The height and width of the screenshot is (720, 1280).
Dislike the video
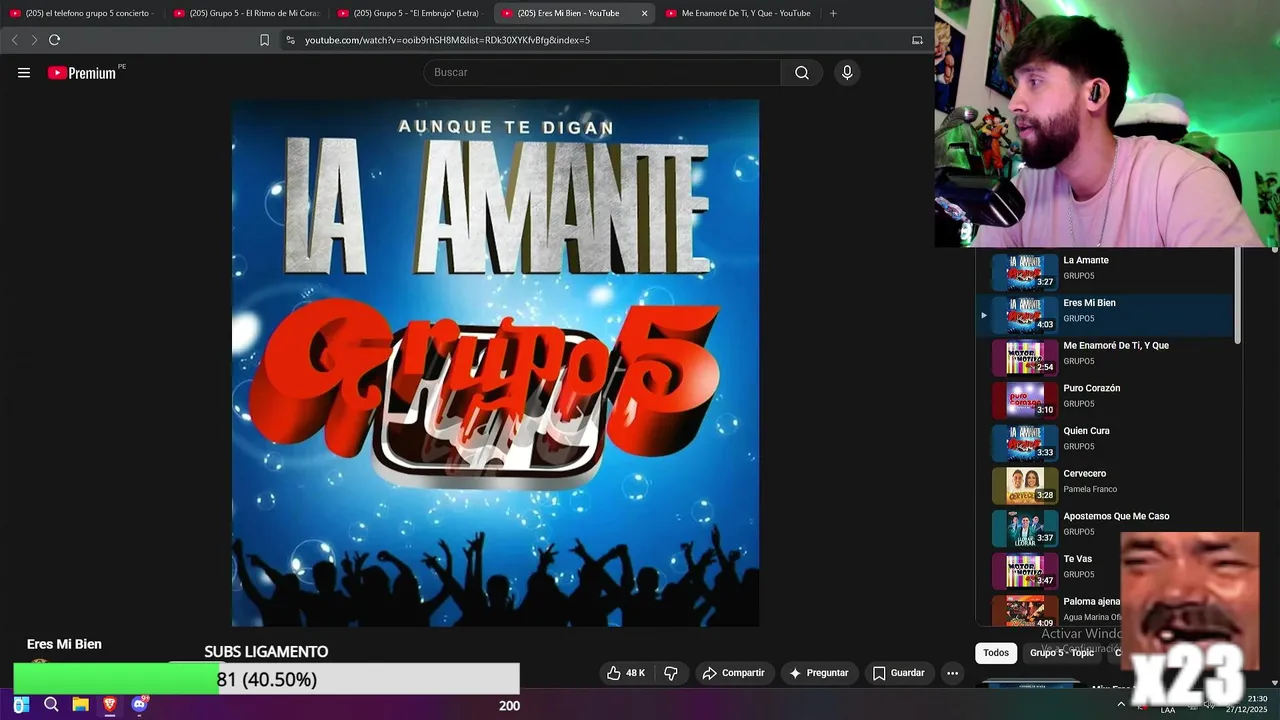pos(671,673)
